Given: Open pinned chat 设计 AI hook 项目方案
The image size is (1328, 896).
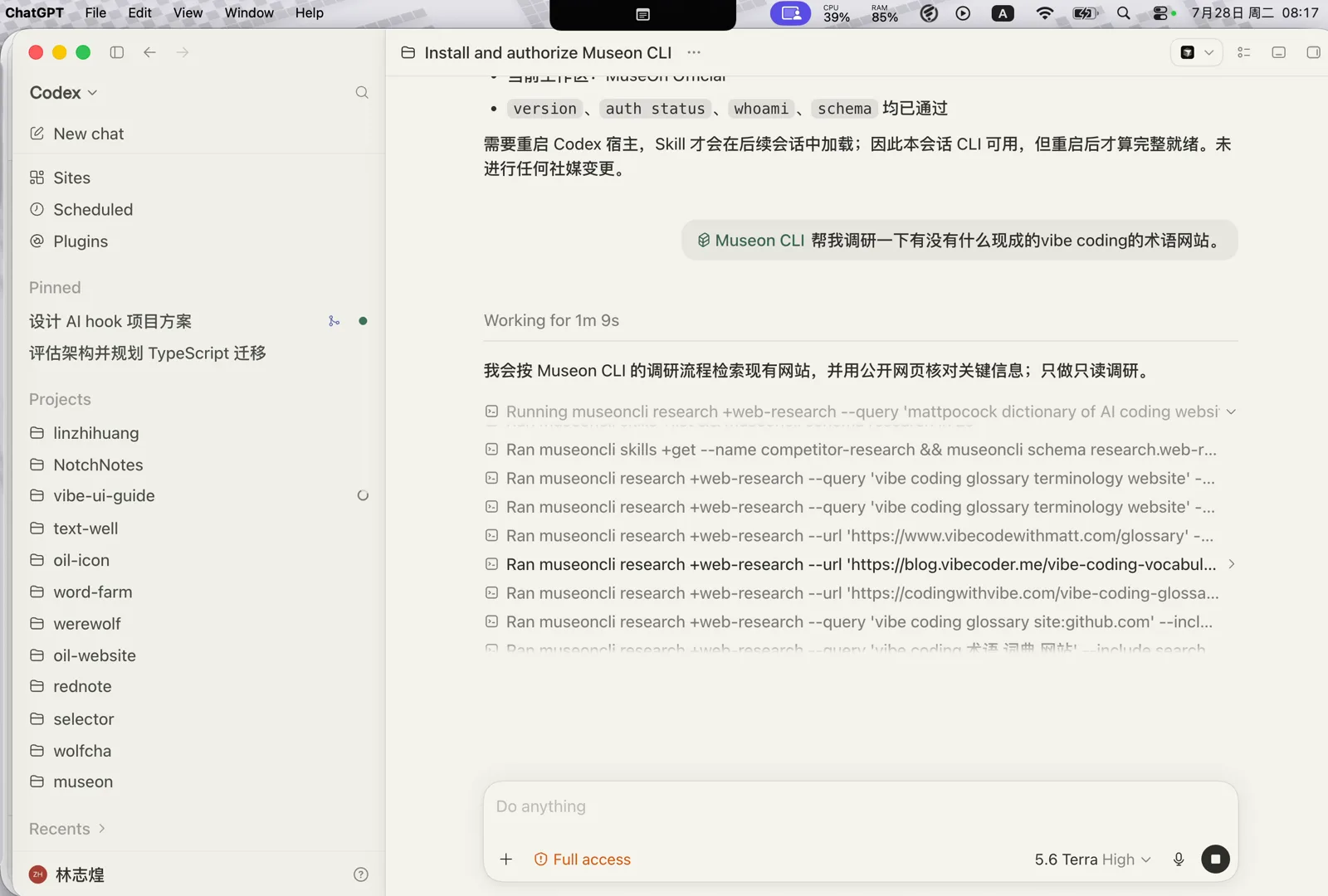Looking at the screenshot, I should [110, 321].
